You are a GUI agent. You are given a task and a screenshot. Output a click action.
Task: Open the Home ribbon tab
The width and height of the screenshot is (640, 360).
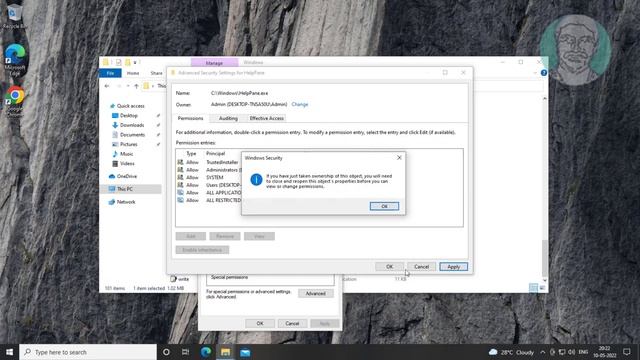click(x=133, y=73)
